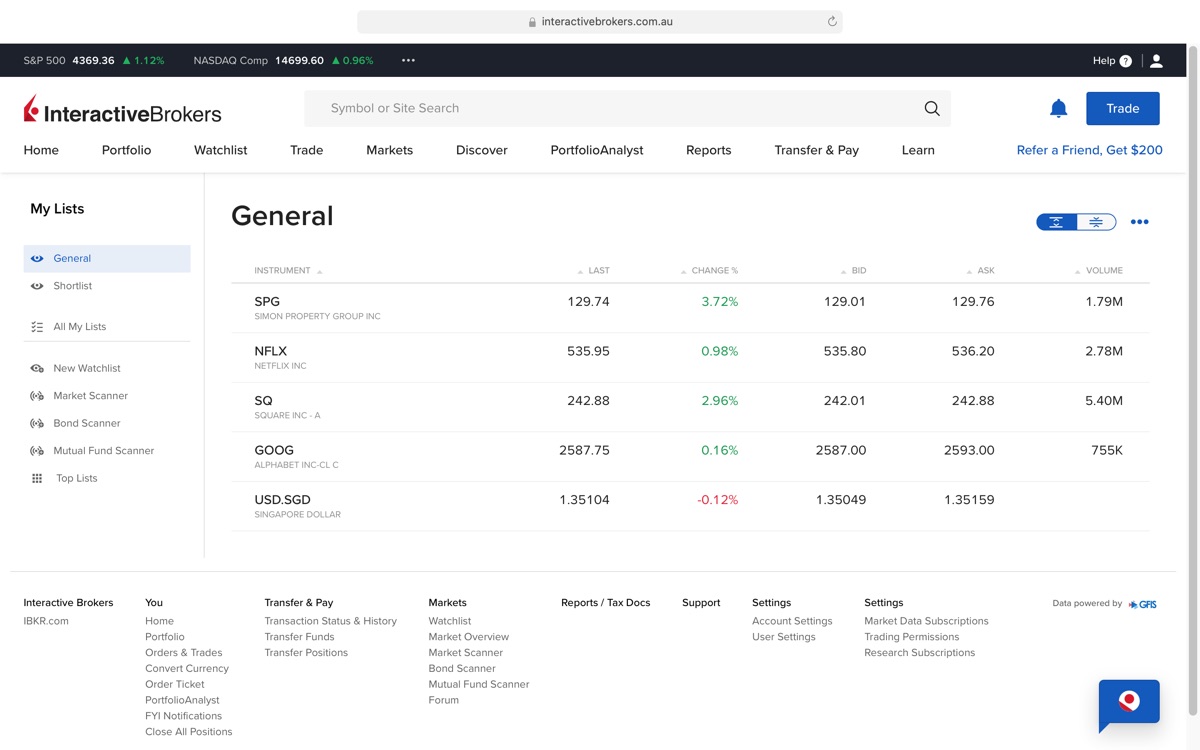Sort the list by Change % column

[x=714, y=271]
